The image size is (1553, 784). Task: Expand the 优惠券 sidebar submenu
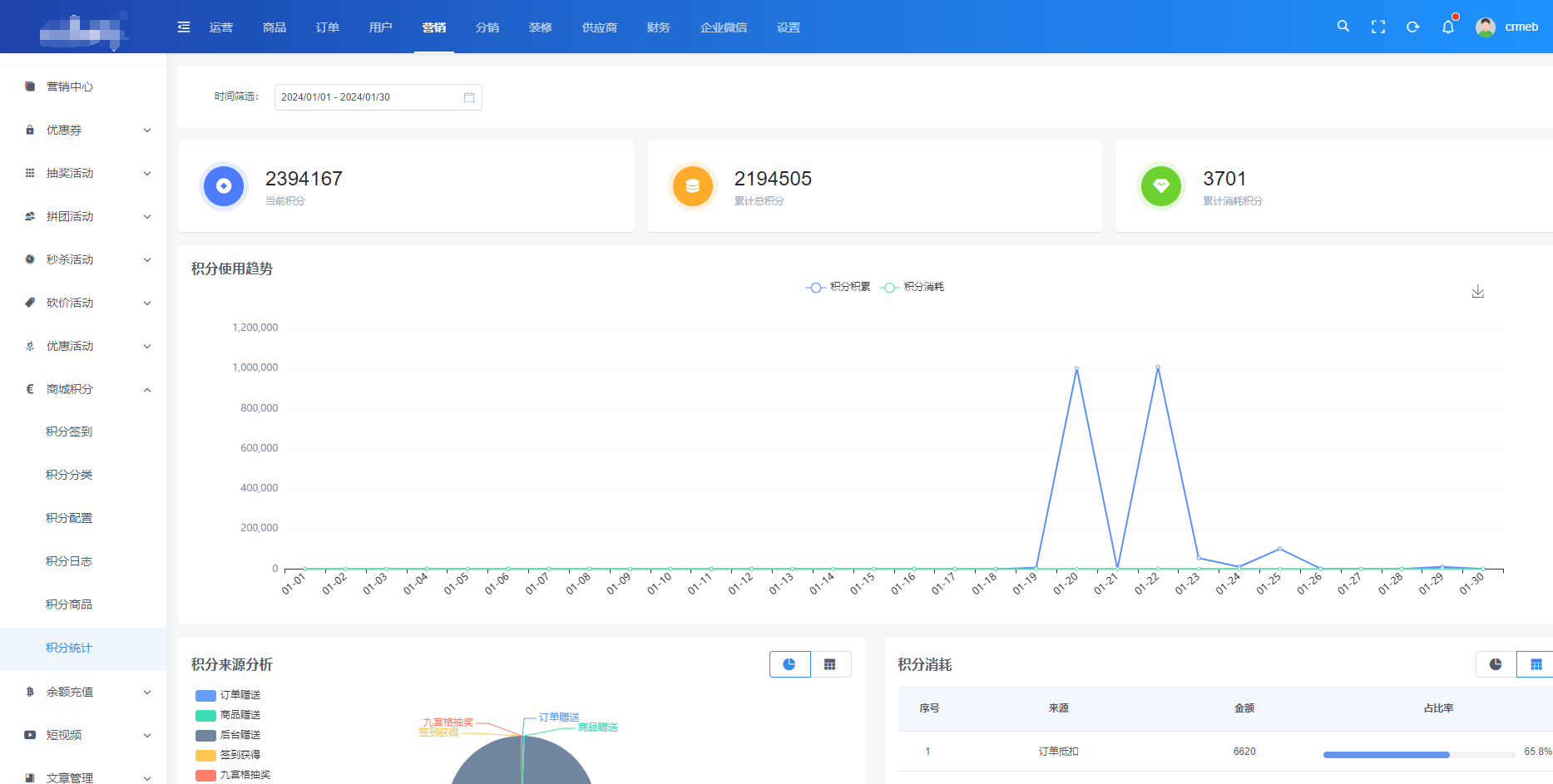[147, 130]
